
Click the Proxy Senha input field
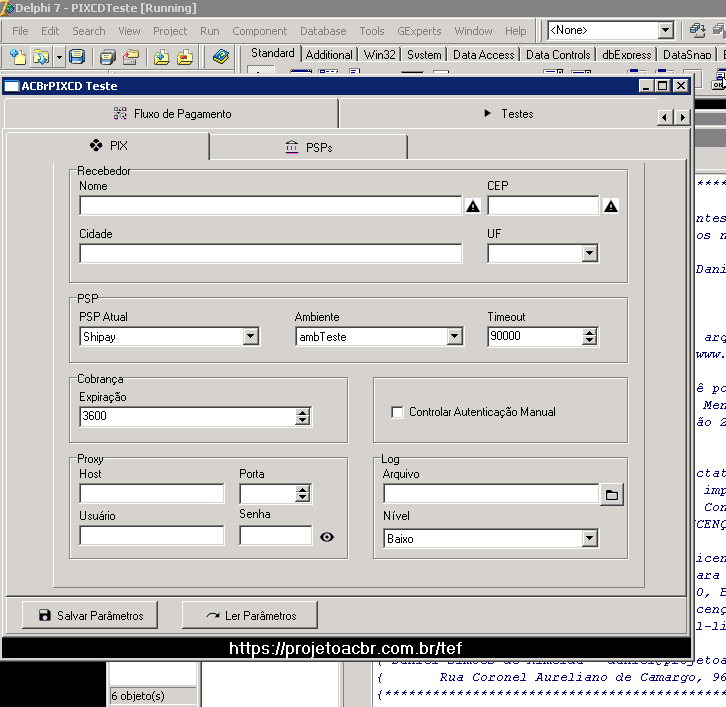[x=275, y=535]
